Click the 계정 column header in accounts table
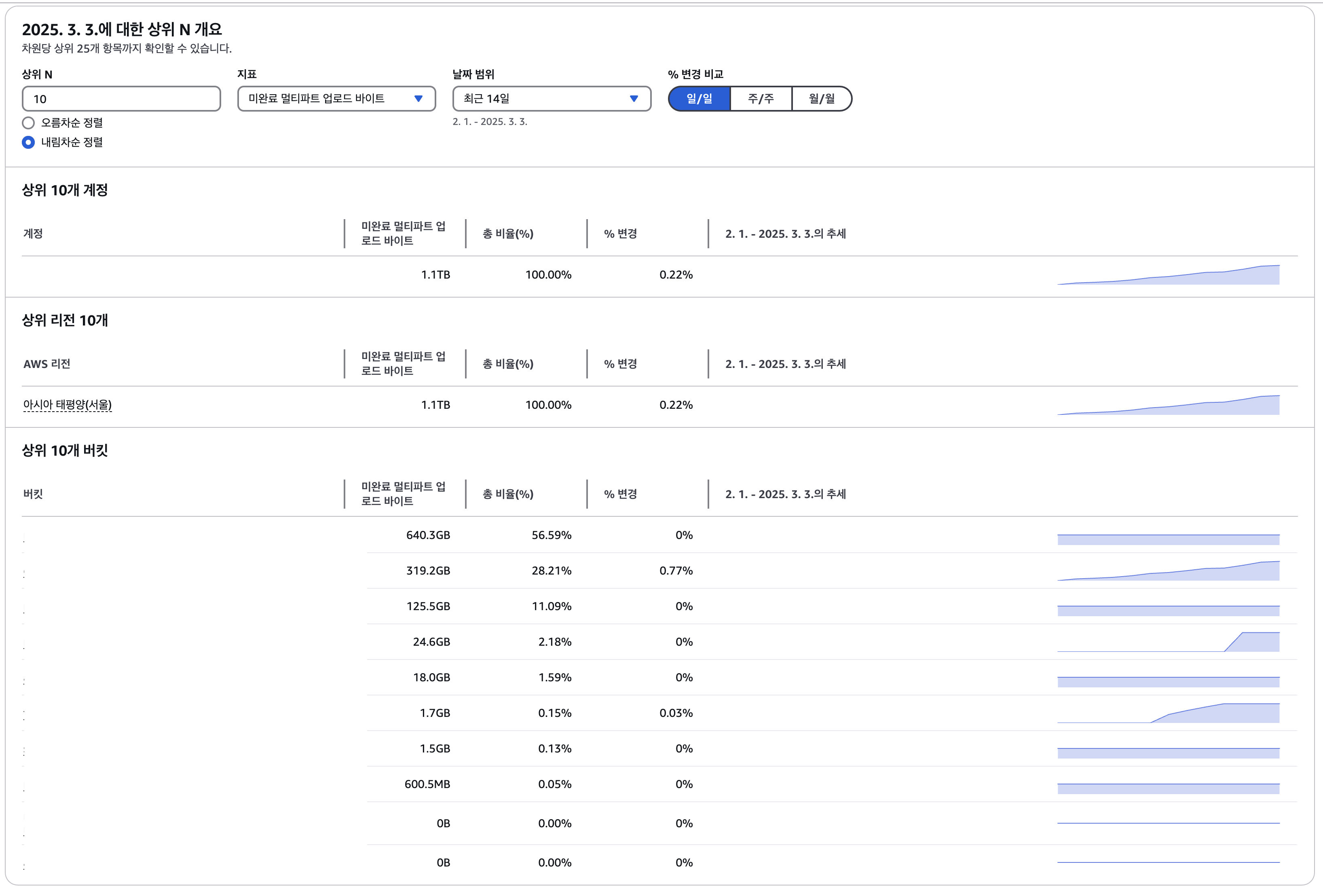This screenshot has width=1323, height=896. [x=33, y=233]
